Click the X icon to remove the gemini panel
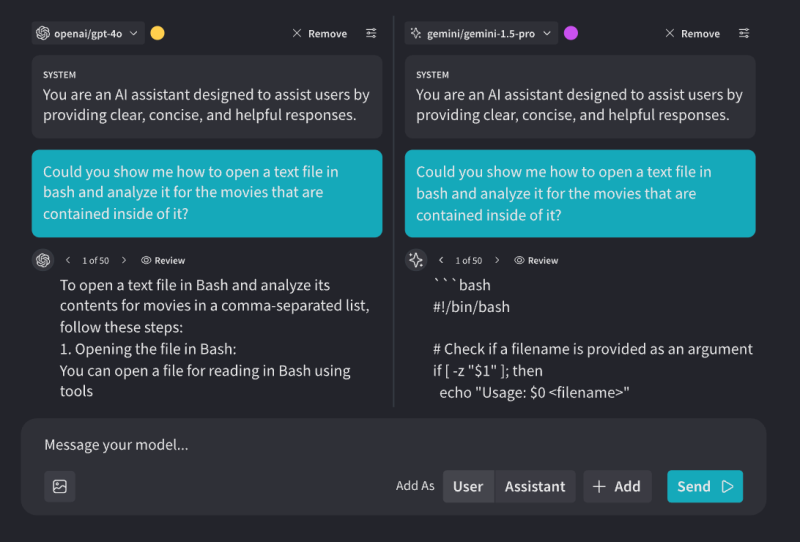 tap(669, 33)
